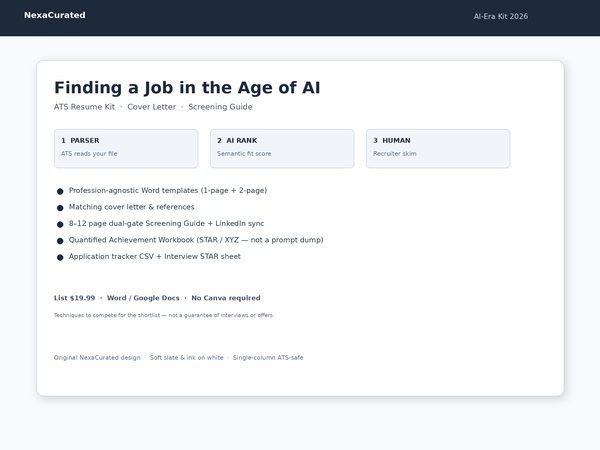Click the Single-column ATS-safe footer text

coord(268,358)
